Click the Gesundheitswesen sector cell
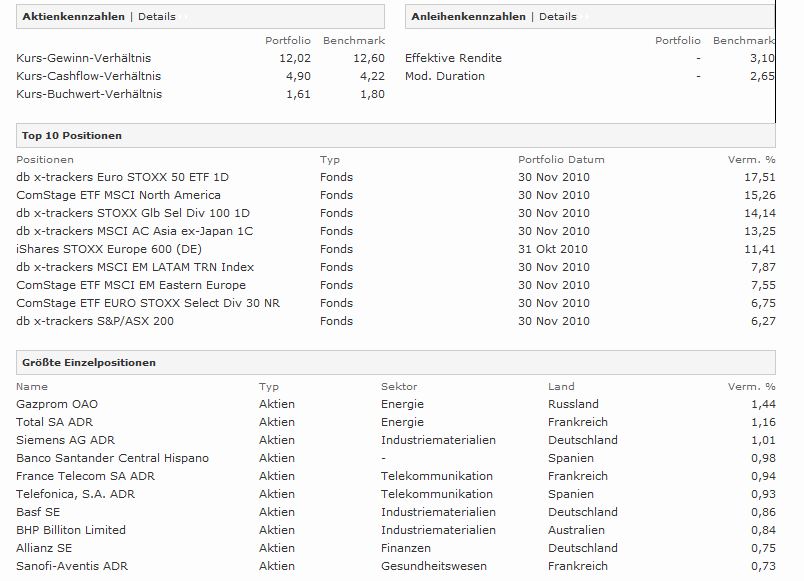Viewport: 804px width, 581px height. (x=434, y=566)
